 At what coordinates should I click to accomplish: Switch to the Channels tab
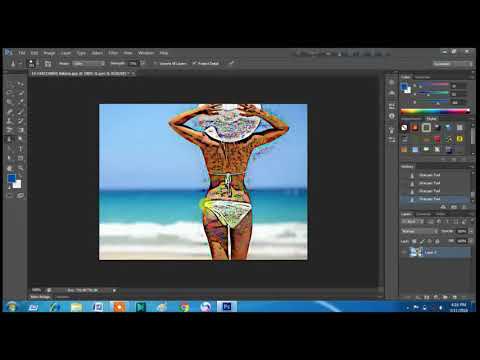click(424, 214)
